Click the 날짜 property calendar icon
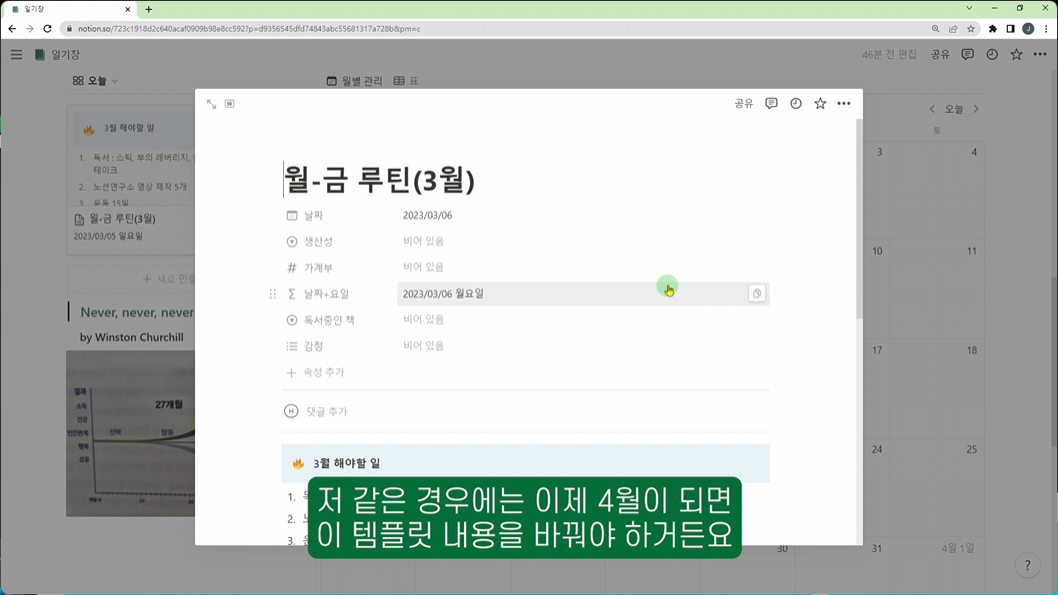Viewport: 1058px width, 595px height. click(x=291, y=215)
